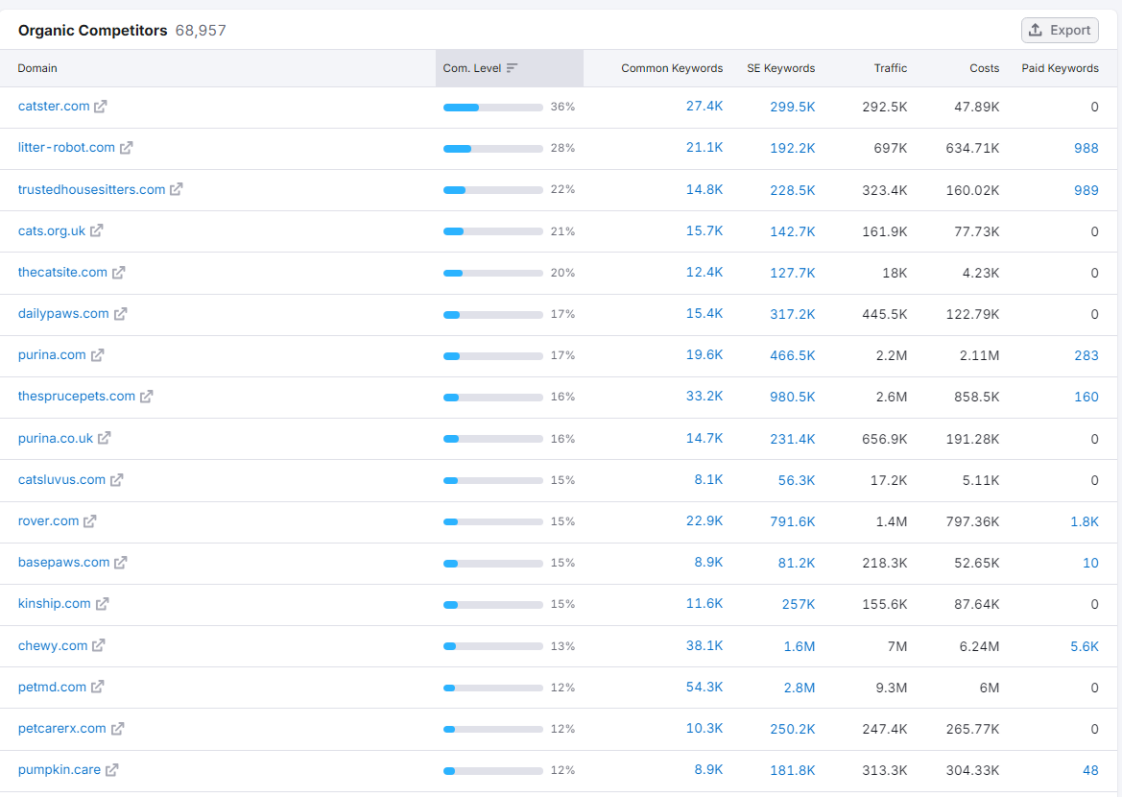Select 6.24M costs value for chewy.com
1122x797 pixels.
pos(979,647)
